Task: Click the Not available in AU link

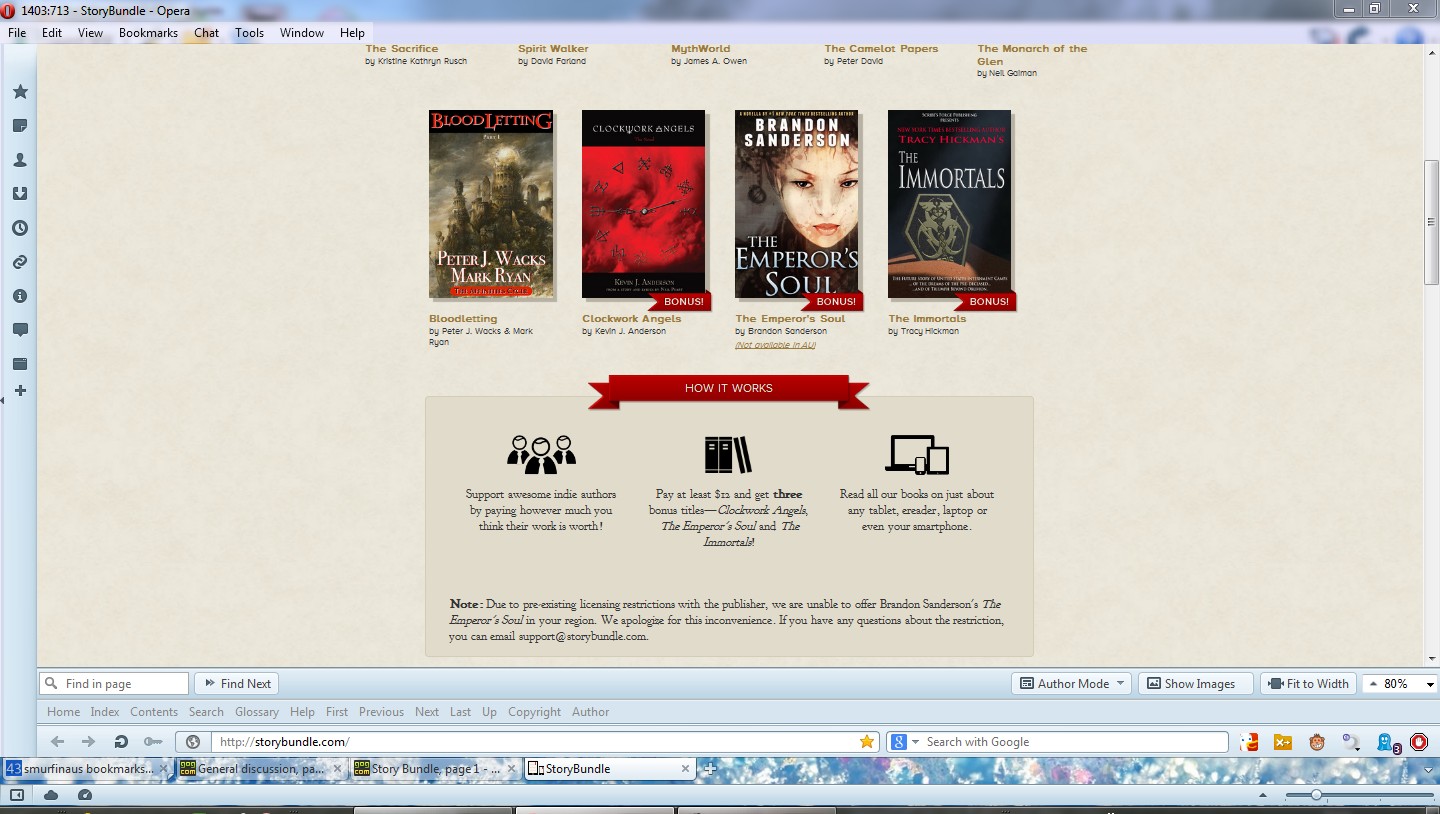Action: pyautogui.click(x=775, y=345)
